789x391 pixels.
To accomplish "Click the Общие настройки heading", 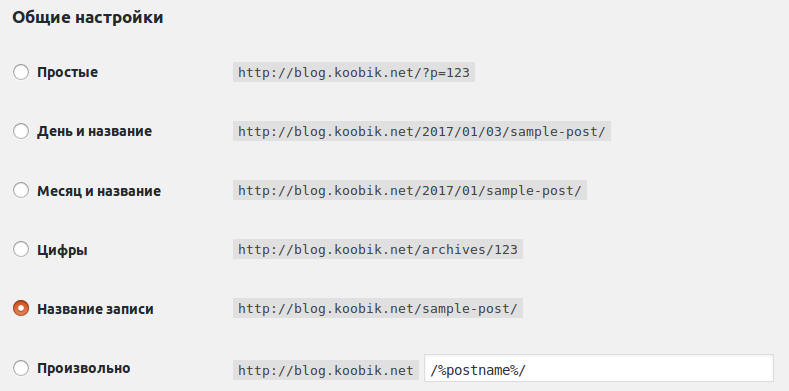I will (88, 18).
